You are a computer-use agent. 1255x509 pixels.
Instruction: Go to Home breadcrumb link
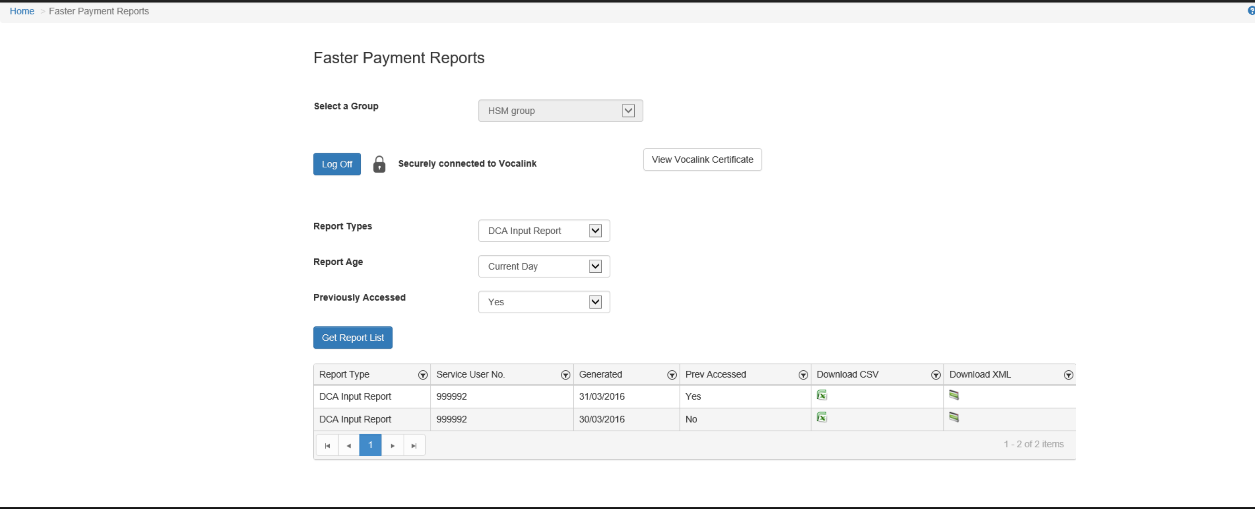(x=22, y=11)
